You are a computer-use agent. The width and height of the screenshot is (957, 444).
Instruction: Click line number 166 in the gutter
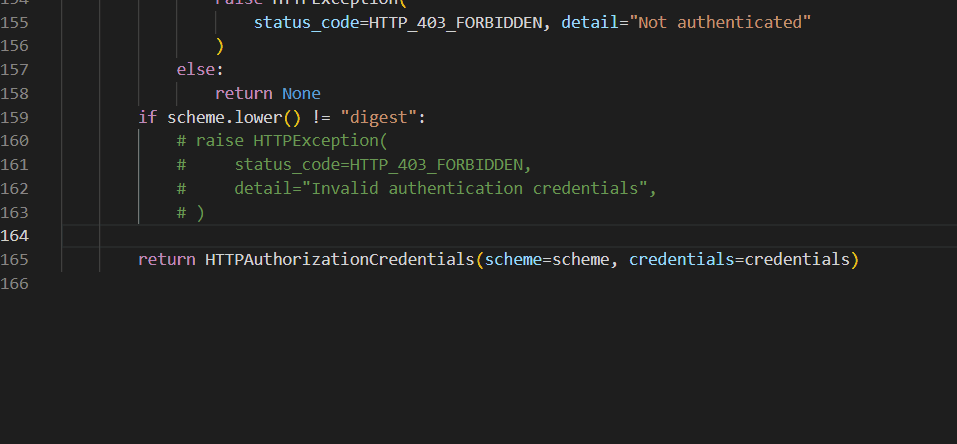tap(14, 283)
